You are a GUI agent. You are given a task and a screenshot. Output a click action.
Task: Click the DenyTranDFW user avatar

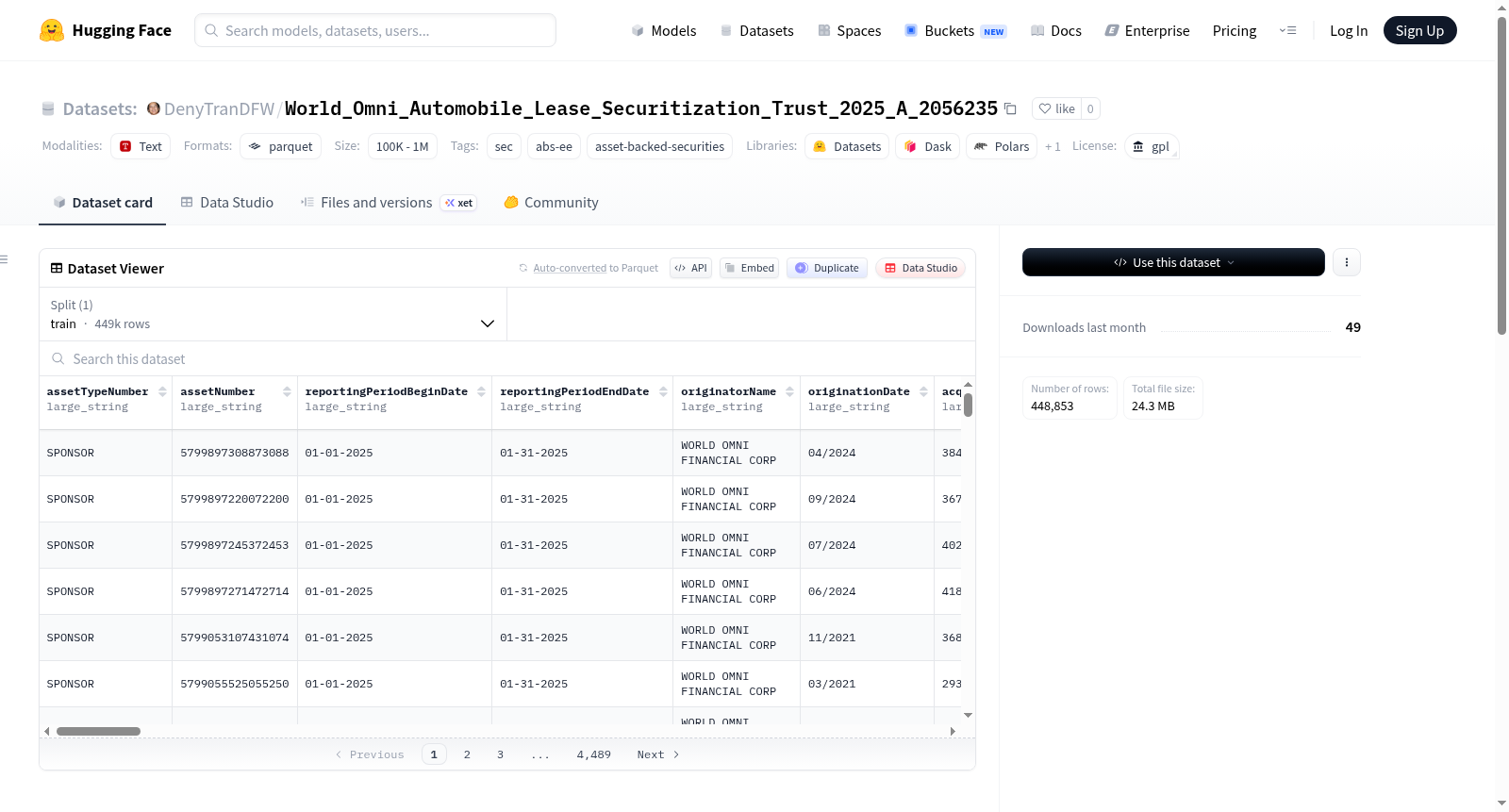(x=154, y=108)
